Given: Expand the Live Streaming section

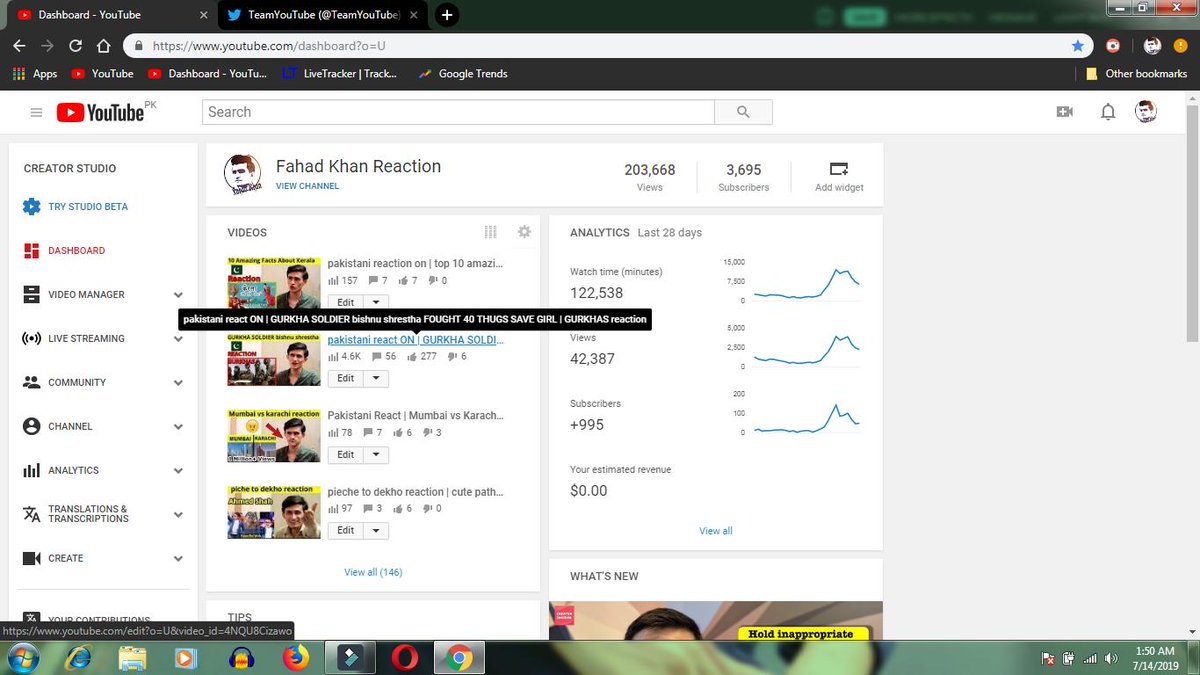Looking at the screenshot, I should coord(178,339).
